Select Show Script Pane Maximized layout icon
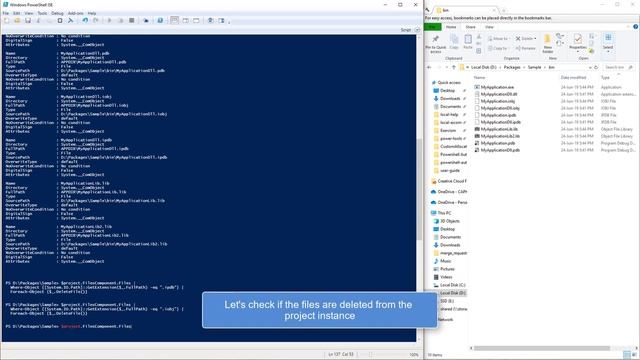 click(196, 20)
